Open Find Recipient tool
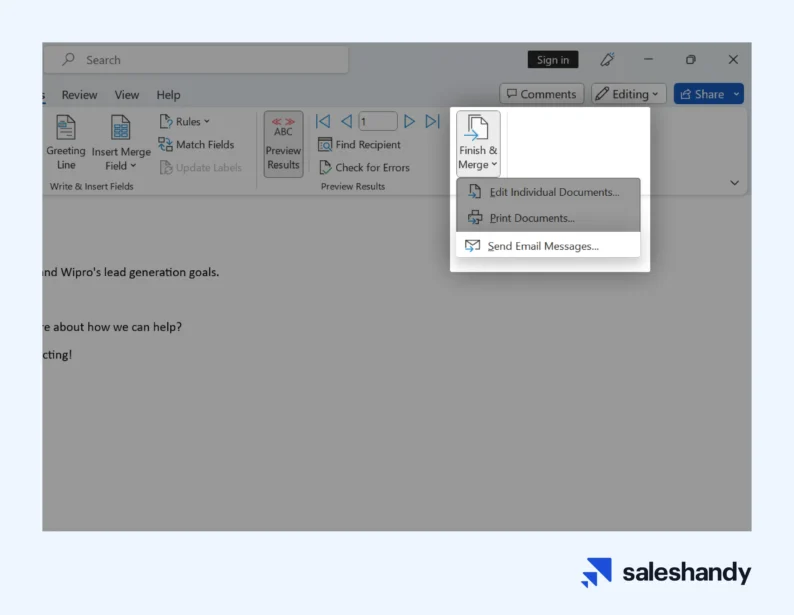The width and height of the screenshot is (794, 615). [359, 145]
